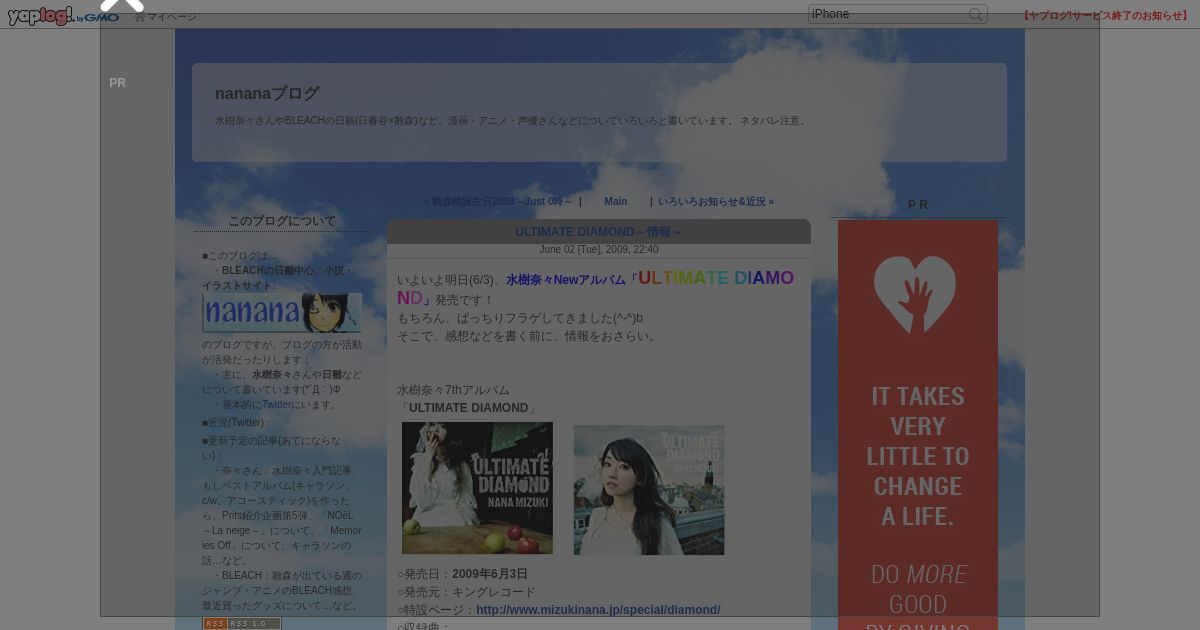
Task: Open the nananaブログ title
Action: point(267,93)
